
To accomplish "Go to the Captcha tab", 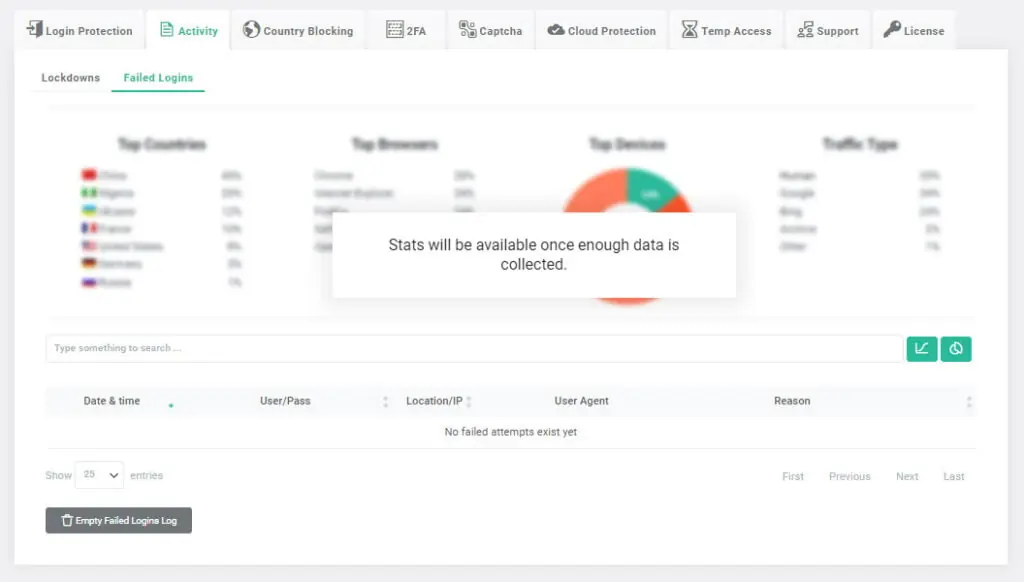I will pyautogui.click(x=491, y=31).
